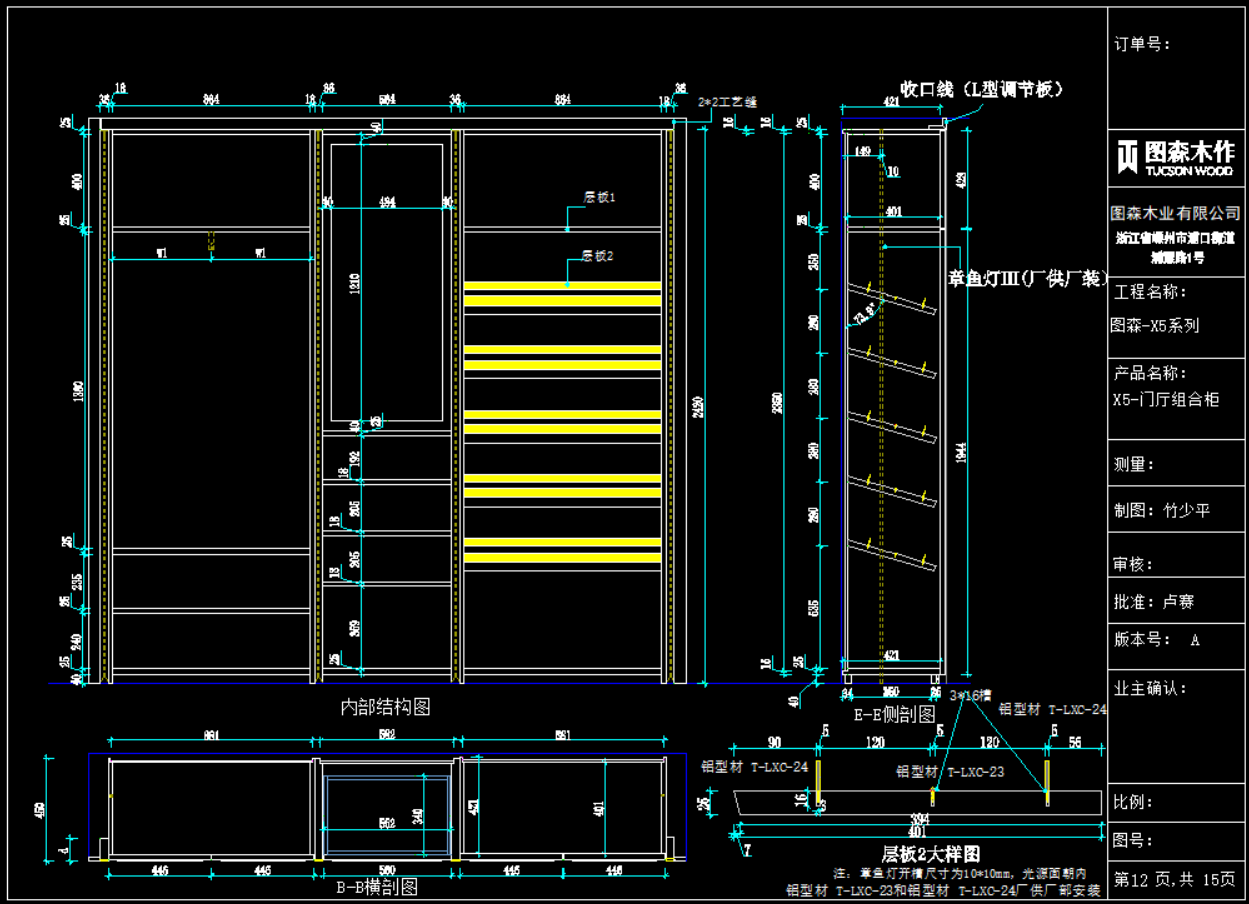Click the 批准：卢赛 approval entry
This screenshot has height=904, width=1249.
(x=1154, y=602)
